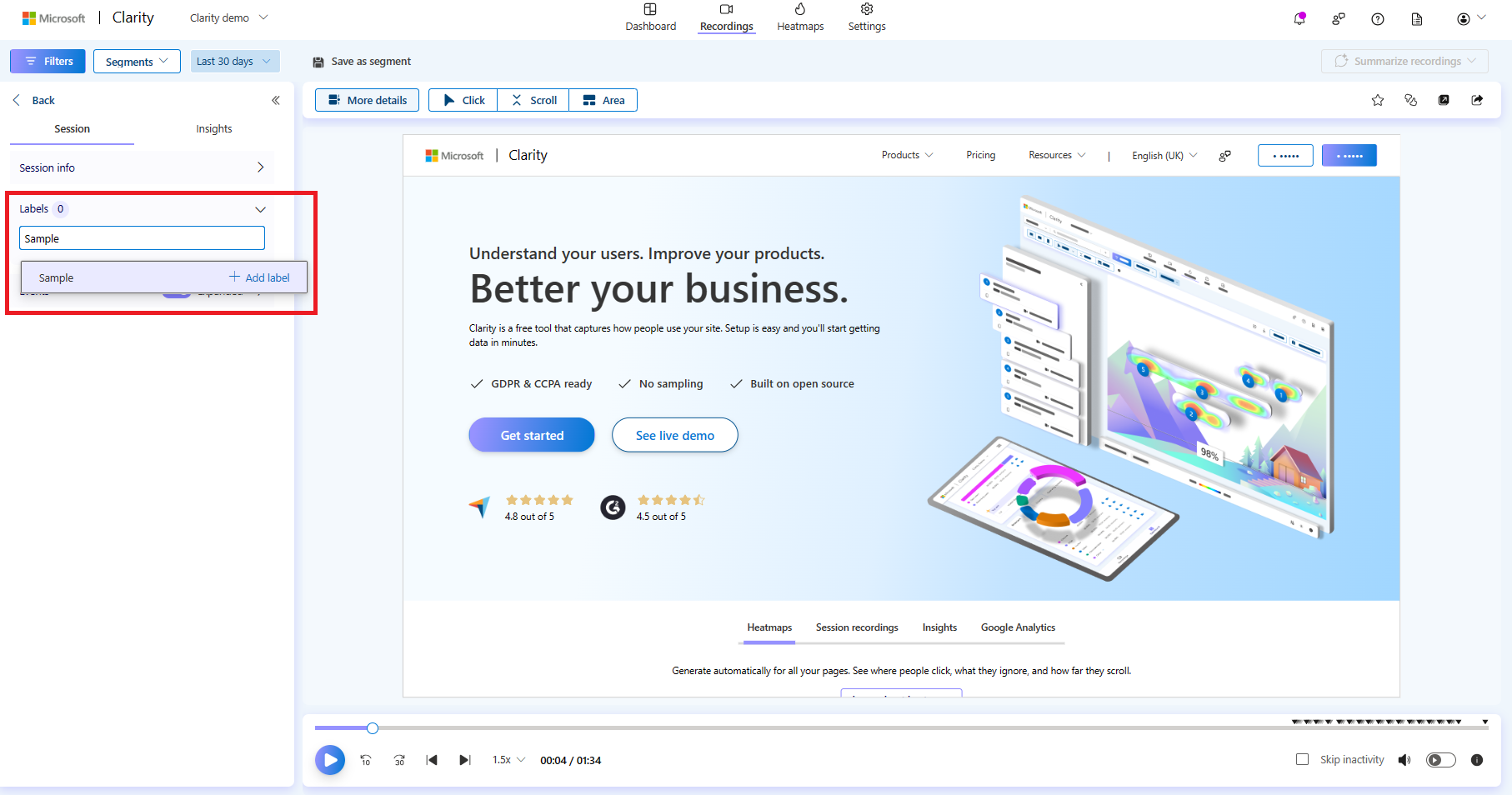Switch to the Insights panel tab
Screen dimensions: 1512x795
tap(214, 129)
